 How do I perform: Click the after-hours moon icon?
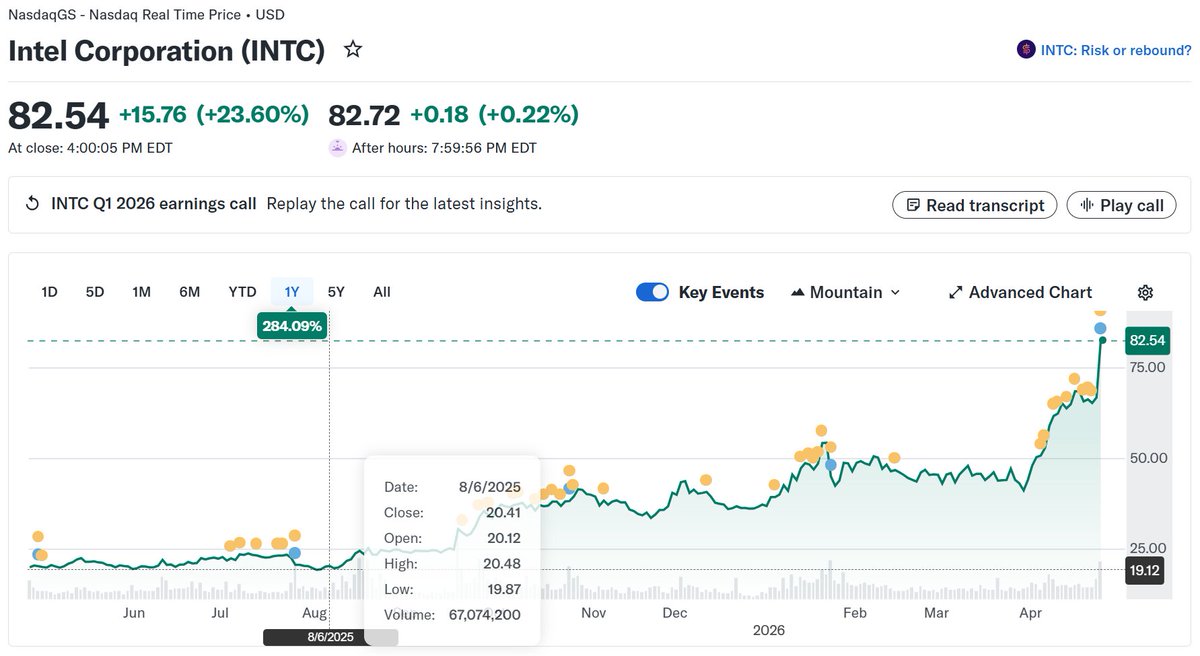pos(337,148)
